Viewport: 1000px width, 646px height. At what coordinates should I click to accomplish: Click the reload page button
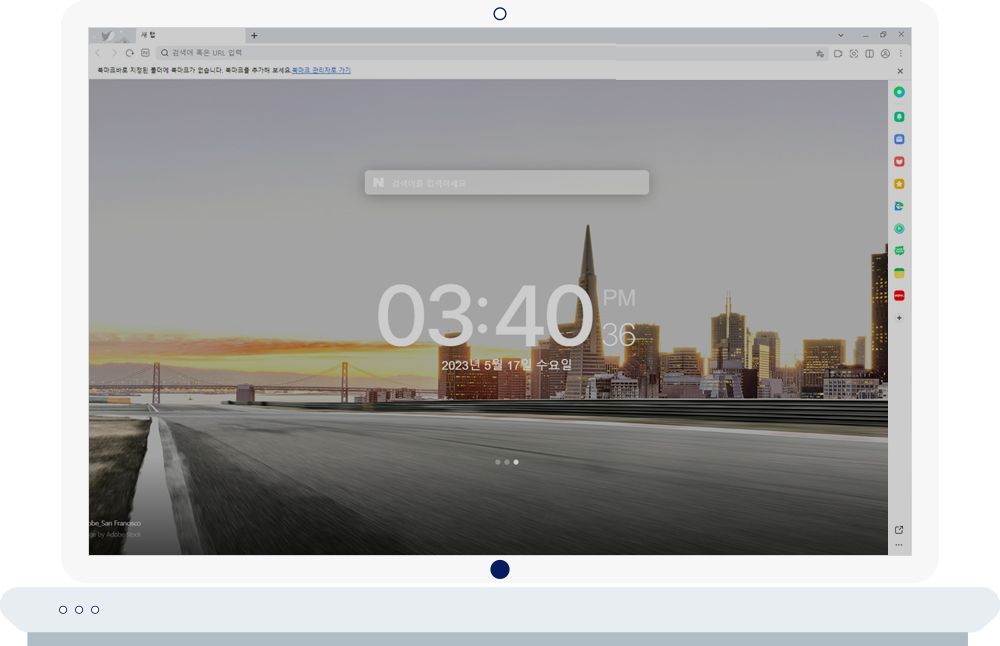point(129,53)
